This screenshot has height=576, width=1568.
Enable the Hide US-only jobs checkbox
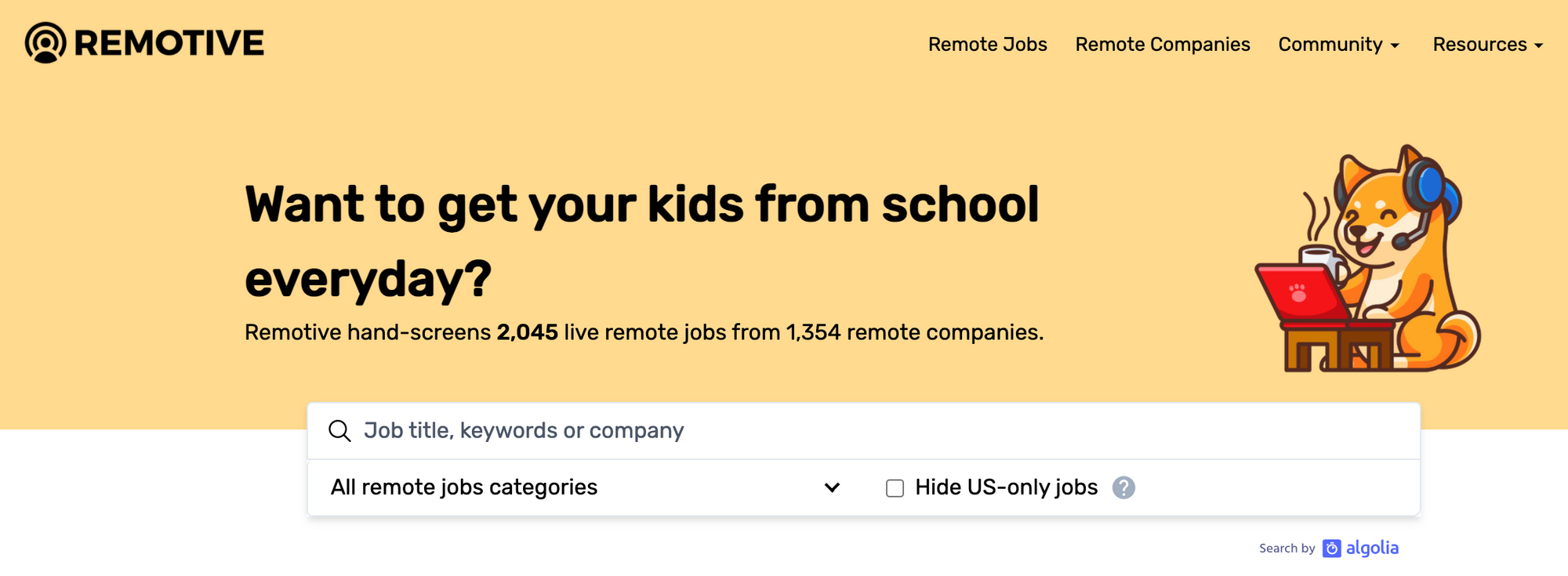(895, 488)
